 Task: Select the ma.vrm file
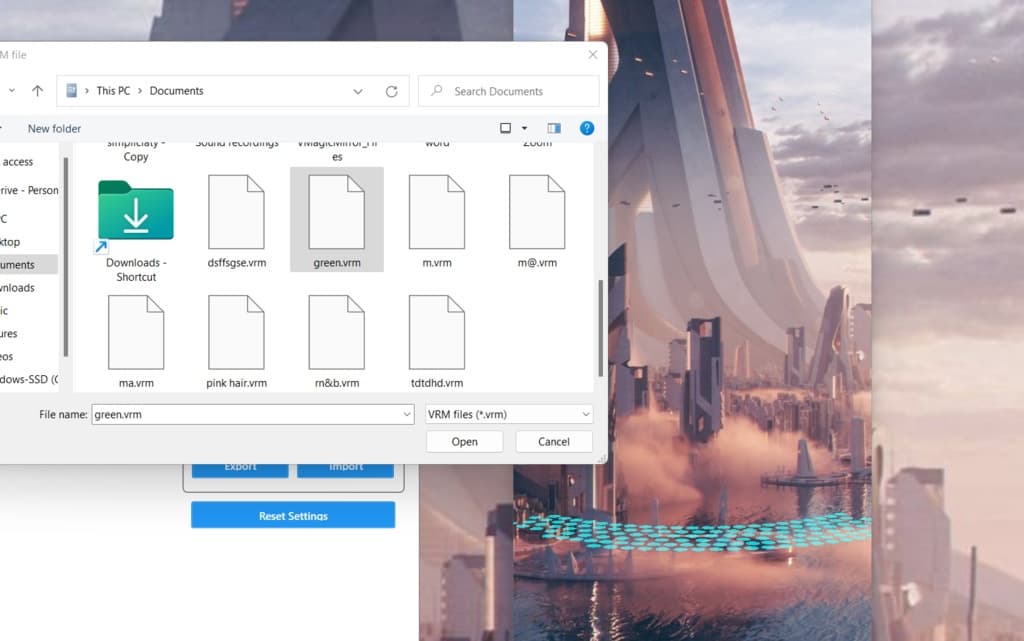(x=136, y=333)
